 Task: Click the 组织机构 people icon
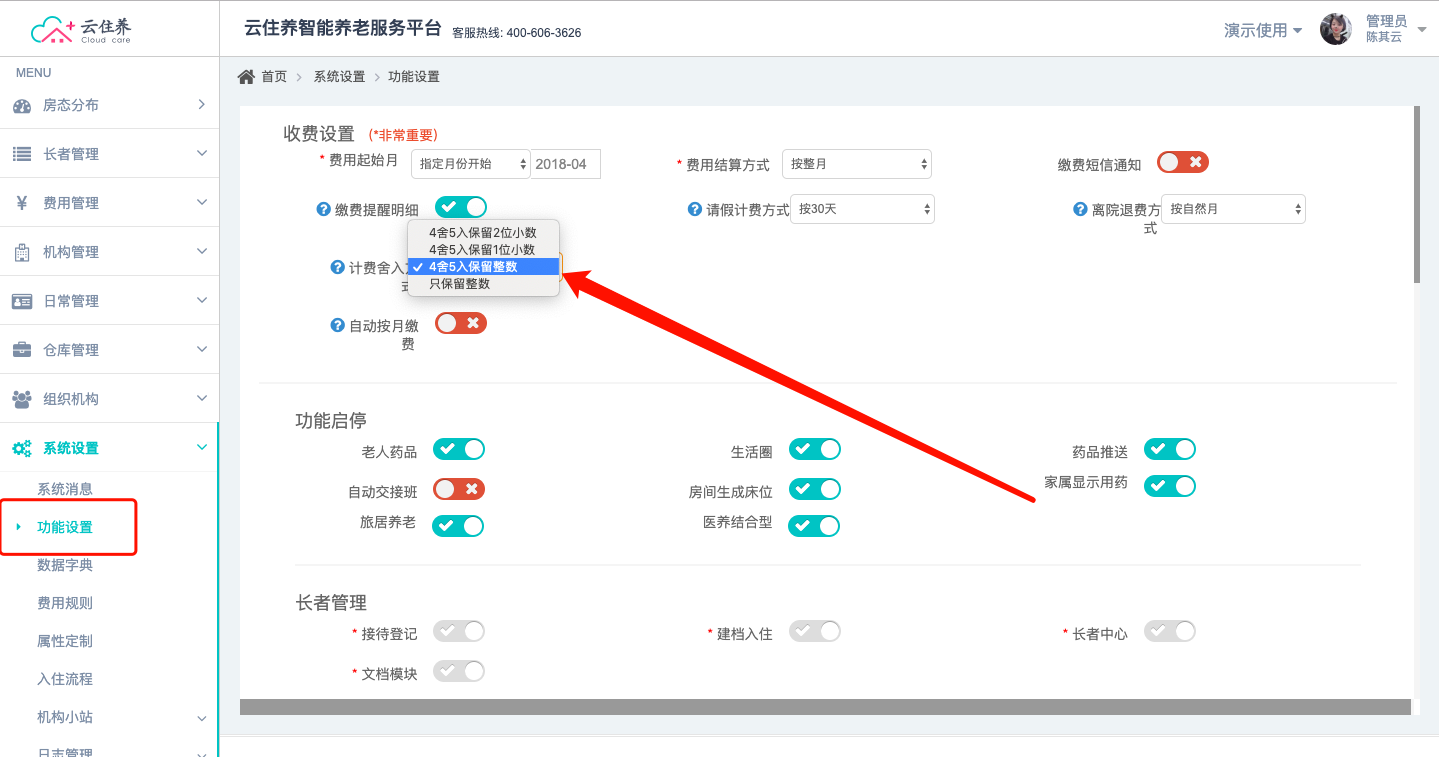[21, 399]
